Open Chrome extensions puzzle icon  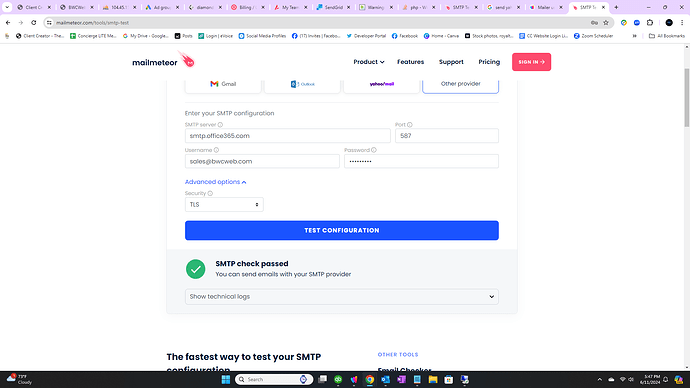click(650, 23)
